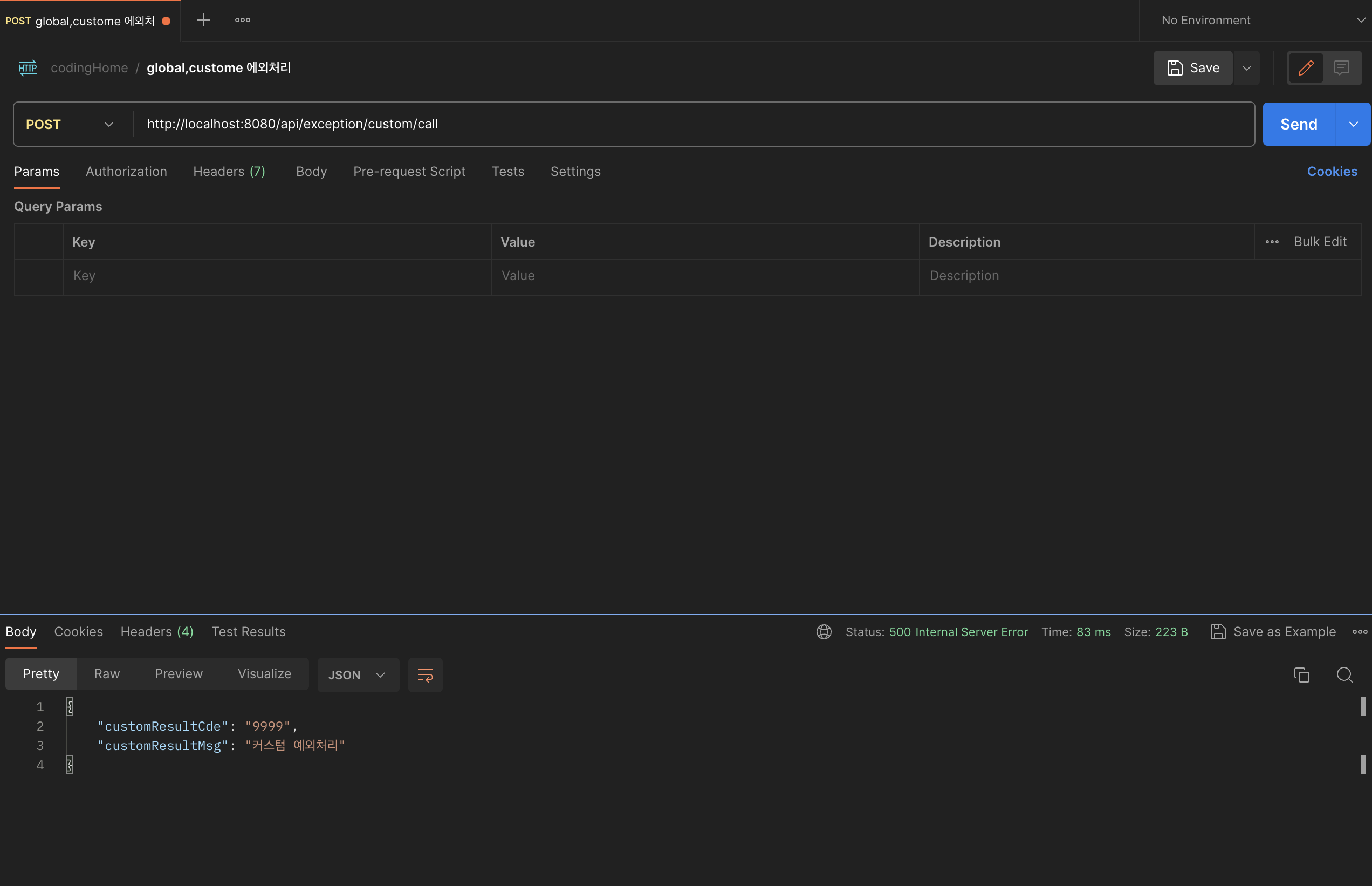Switch response view to Preview
The width and height of the screenshot is (1372, 886).
tap(179, 674)
